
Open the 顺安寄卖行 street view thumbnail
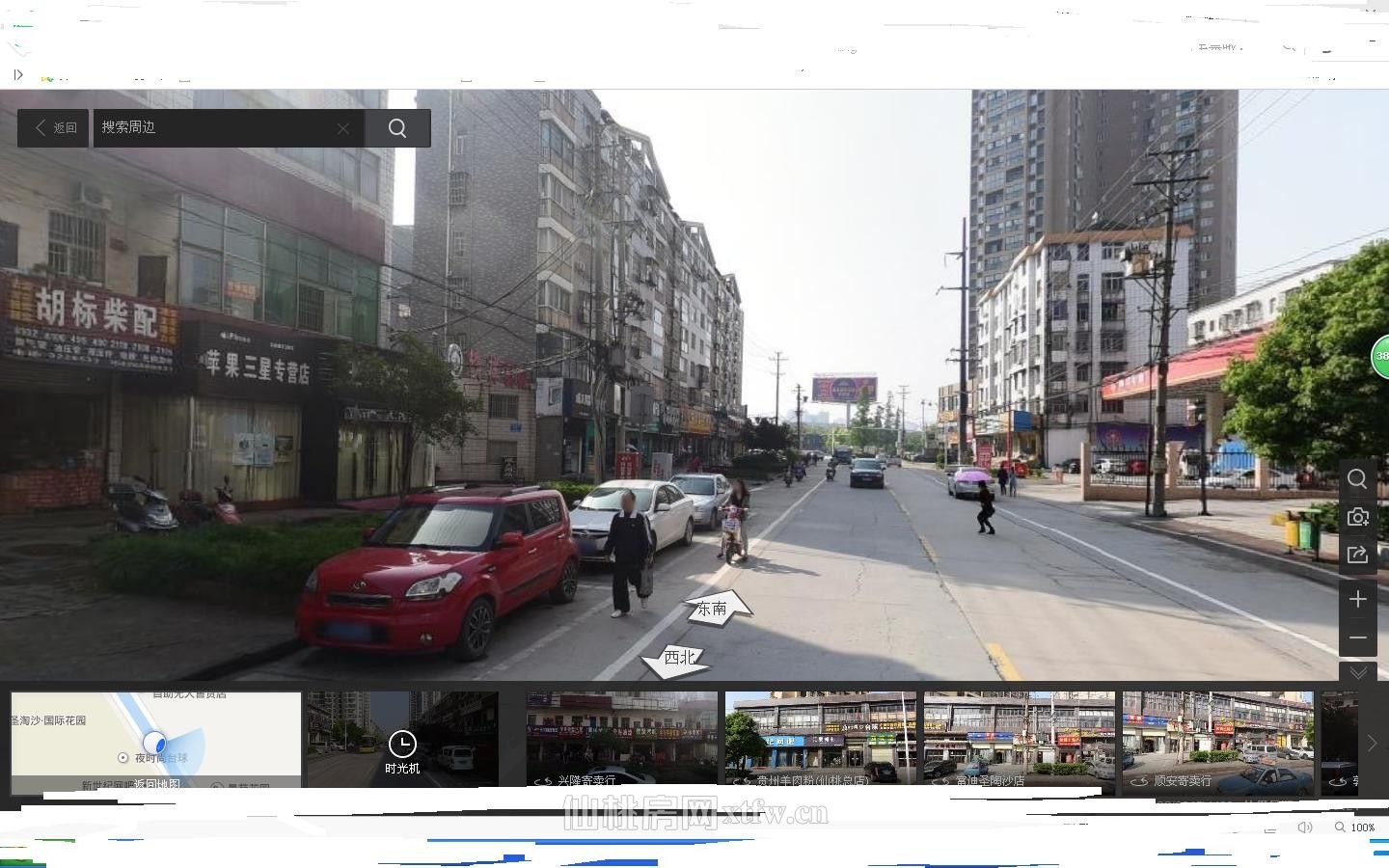coord(1217,739)
